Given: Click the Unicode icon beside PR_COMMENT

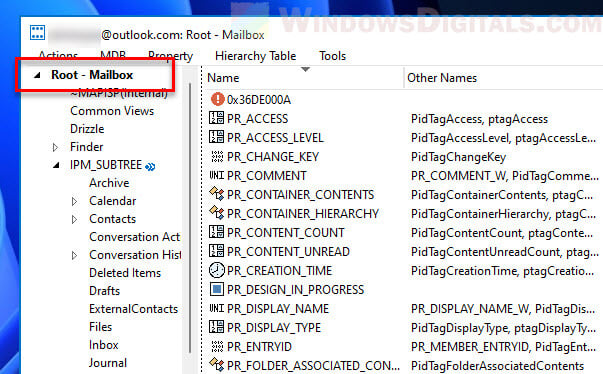Looking at the screenshot, I should 217,175.
